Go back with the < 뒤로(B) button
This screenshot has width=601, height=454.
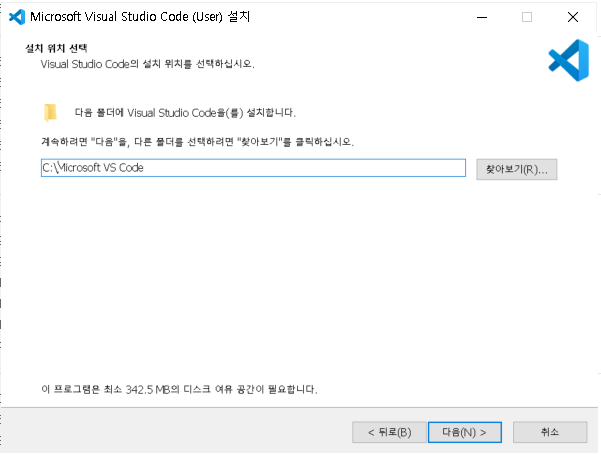click(x=389, y=432)
